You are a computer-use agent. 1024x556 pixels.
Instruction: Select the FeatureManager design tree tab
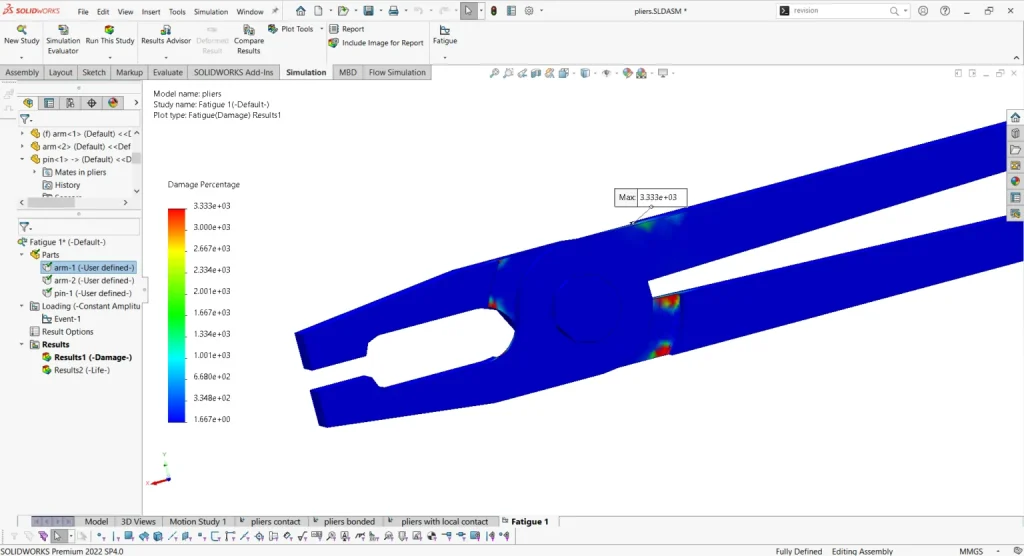28,103
